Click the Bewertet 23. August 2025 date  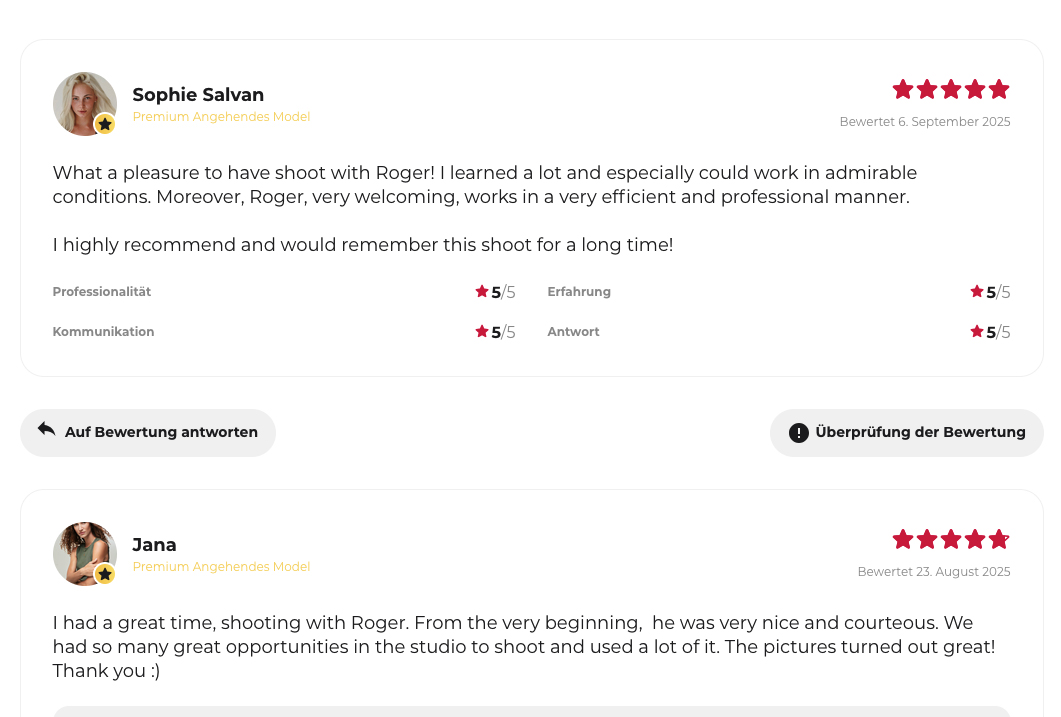[x=933, y=572]
